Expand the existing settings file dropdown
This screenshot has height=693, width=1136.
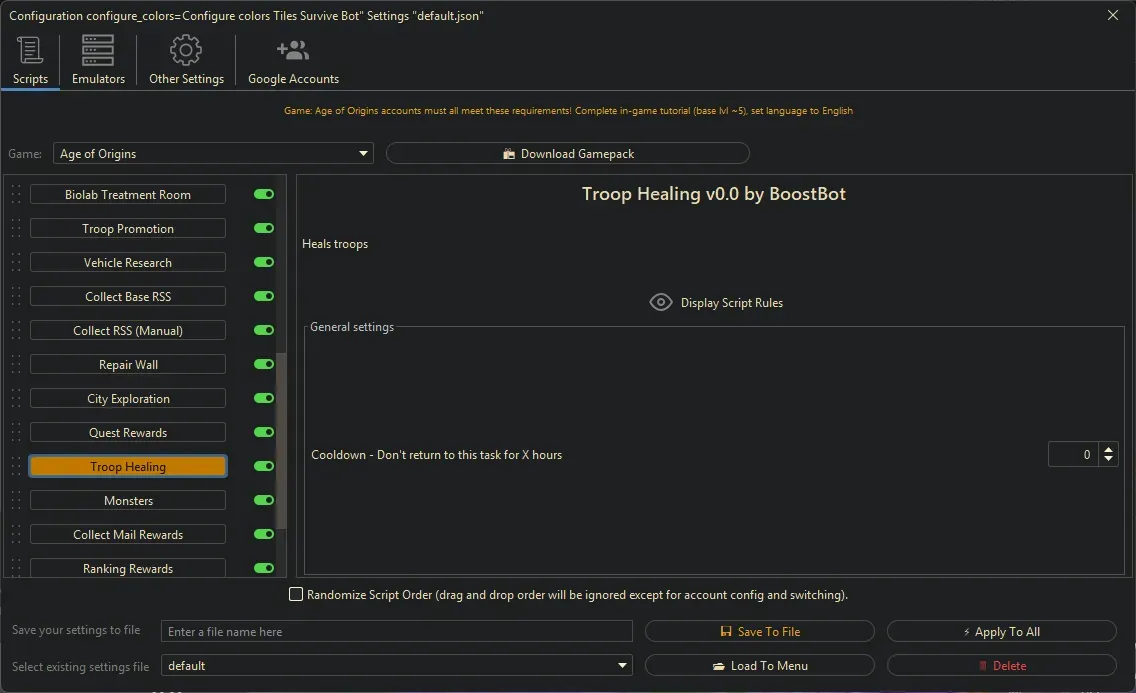[x=622, y=665]
